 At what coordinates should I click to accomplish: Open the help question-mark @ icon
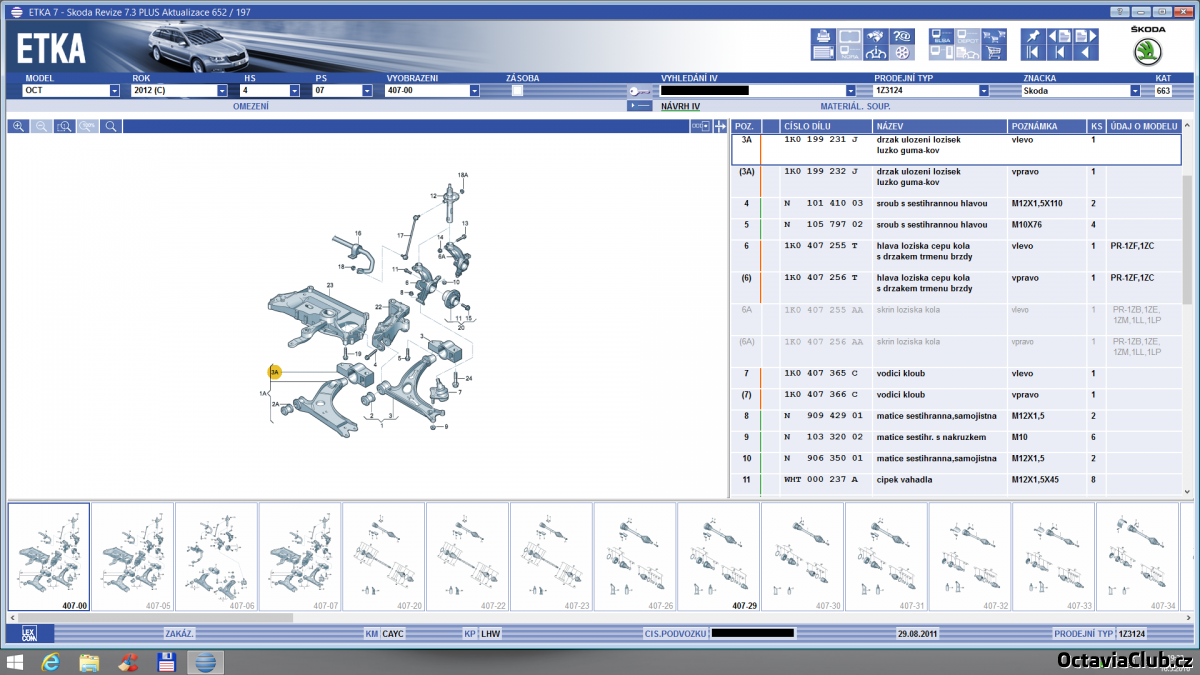tap(901, 35)
